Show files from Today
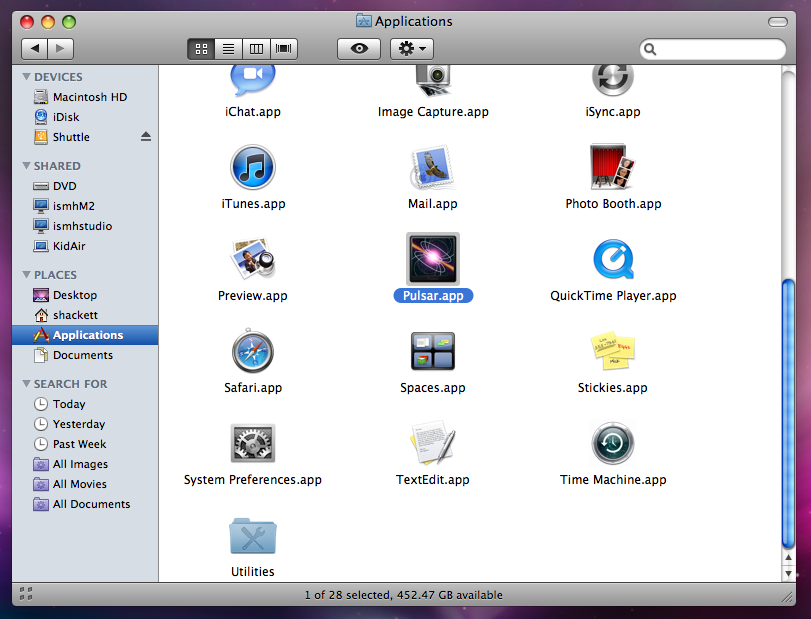Image resolution: width=811 pixels, height=619 pixels. click(85, 404)
